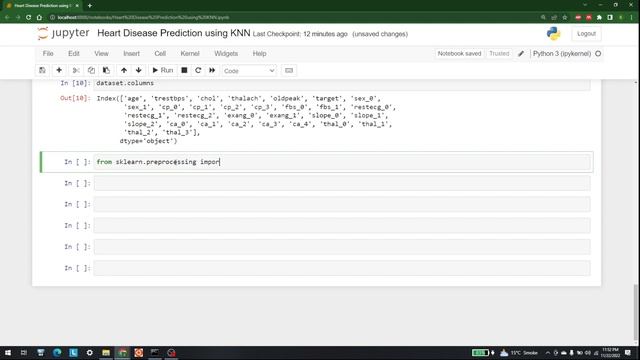Open the Windows Start menu
Viewport: 640px width, 360px height.
pos(8,353)
